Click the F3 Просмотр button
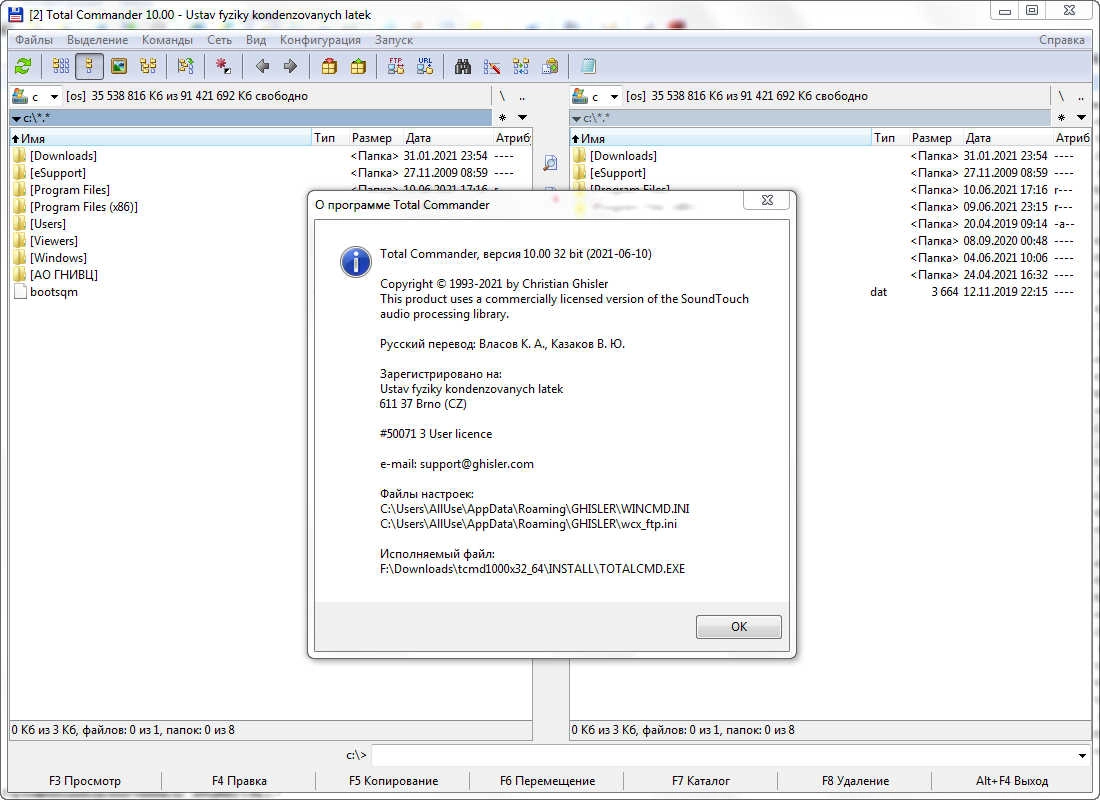The height and width of the screenshot is (800, 1100). coord(85,781)
